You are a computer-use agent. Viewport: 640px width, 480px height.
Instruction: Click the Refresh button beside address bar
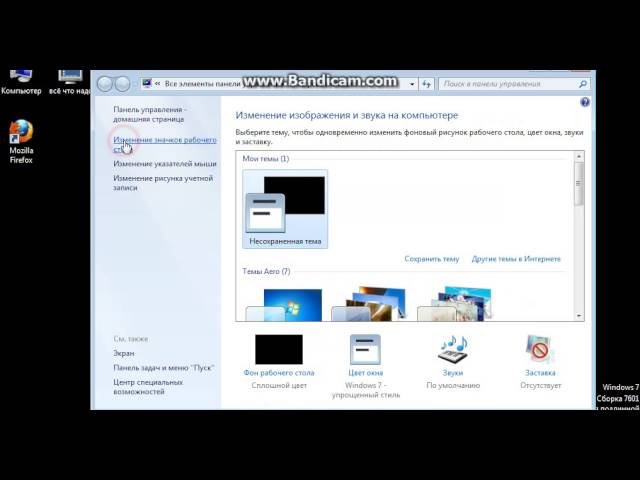pyautogui.click(x=427, y=84)
